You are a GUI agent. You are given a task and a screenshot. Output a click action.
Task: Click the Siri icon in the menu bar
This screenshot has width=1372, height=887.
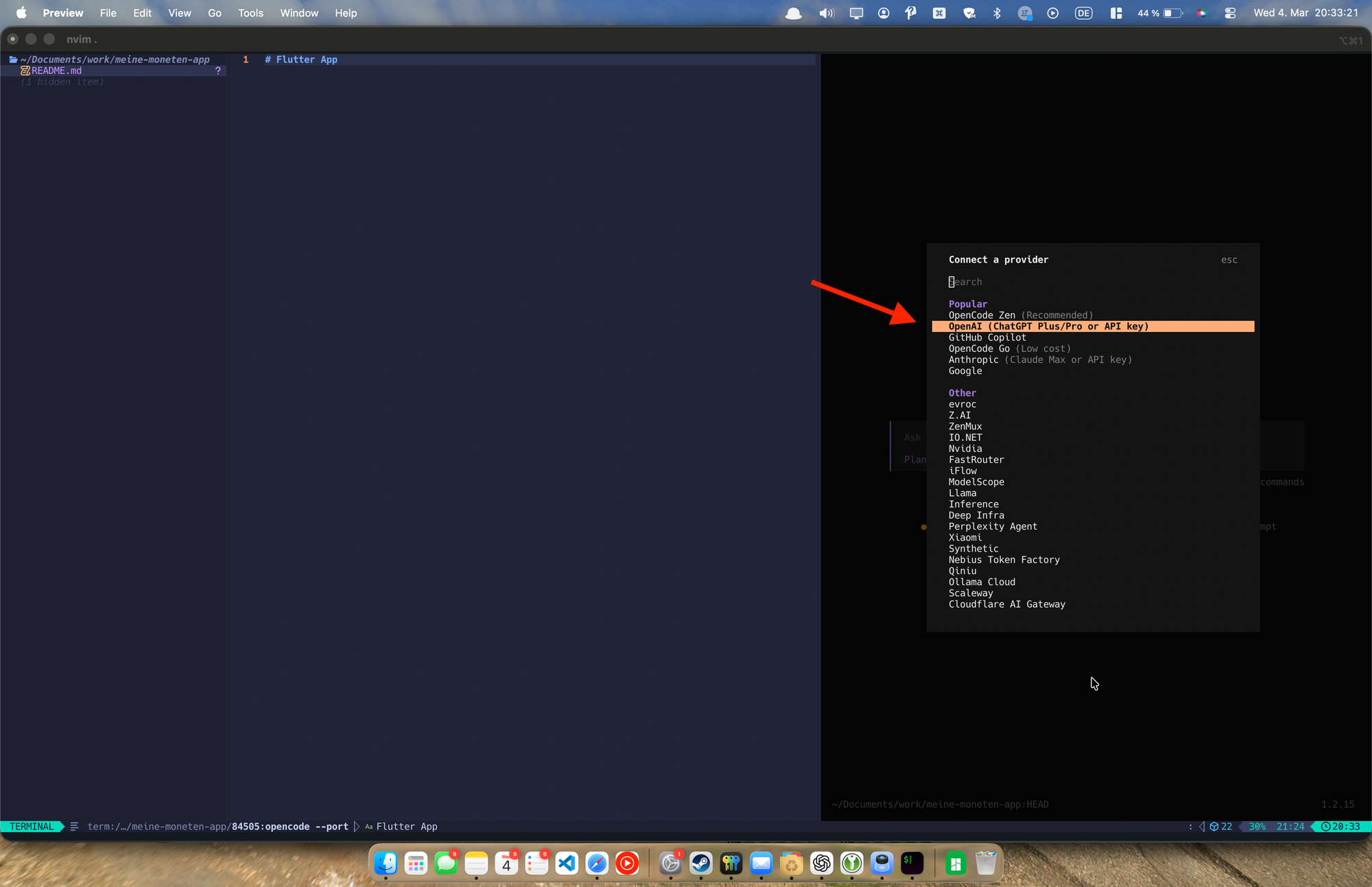(x=1201, y=13)
